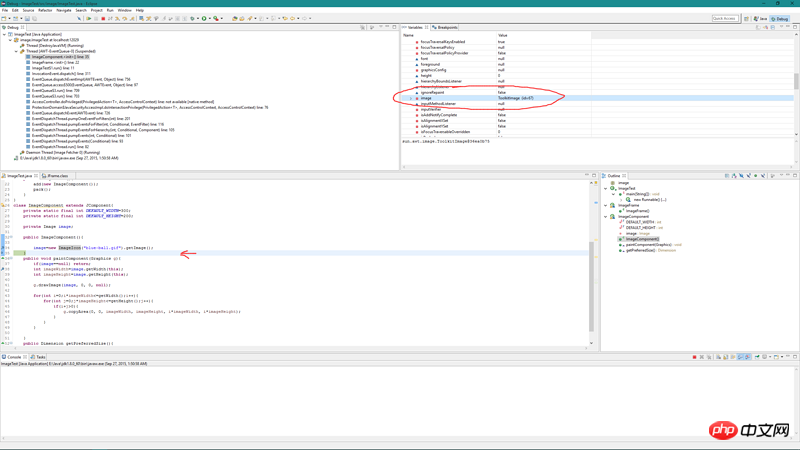The image size is (800, 450).
Task: Toggle Hide Fields in Outline toolbar
Action: pos(741,176)
